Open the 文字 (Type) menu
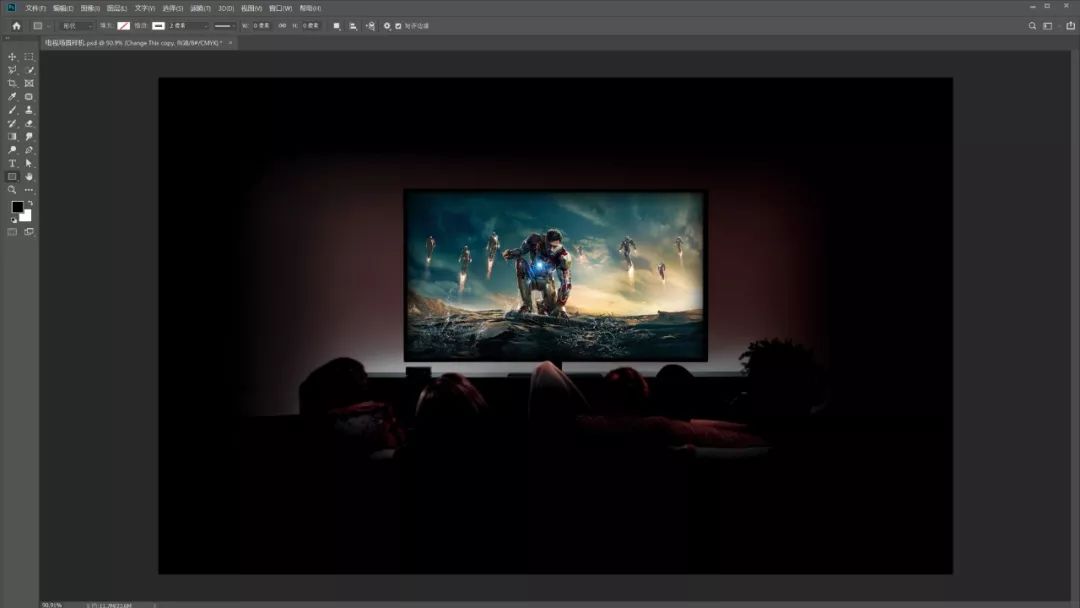The image size is (1080, 608). click(x=145, y=8)
